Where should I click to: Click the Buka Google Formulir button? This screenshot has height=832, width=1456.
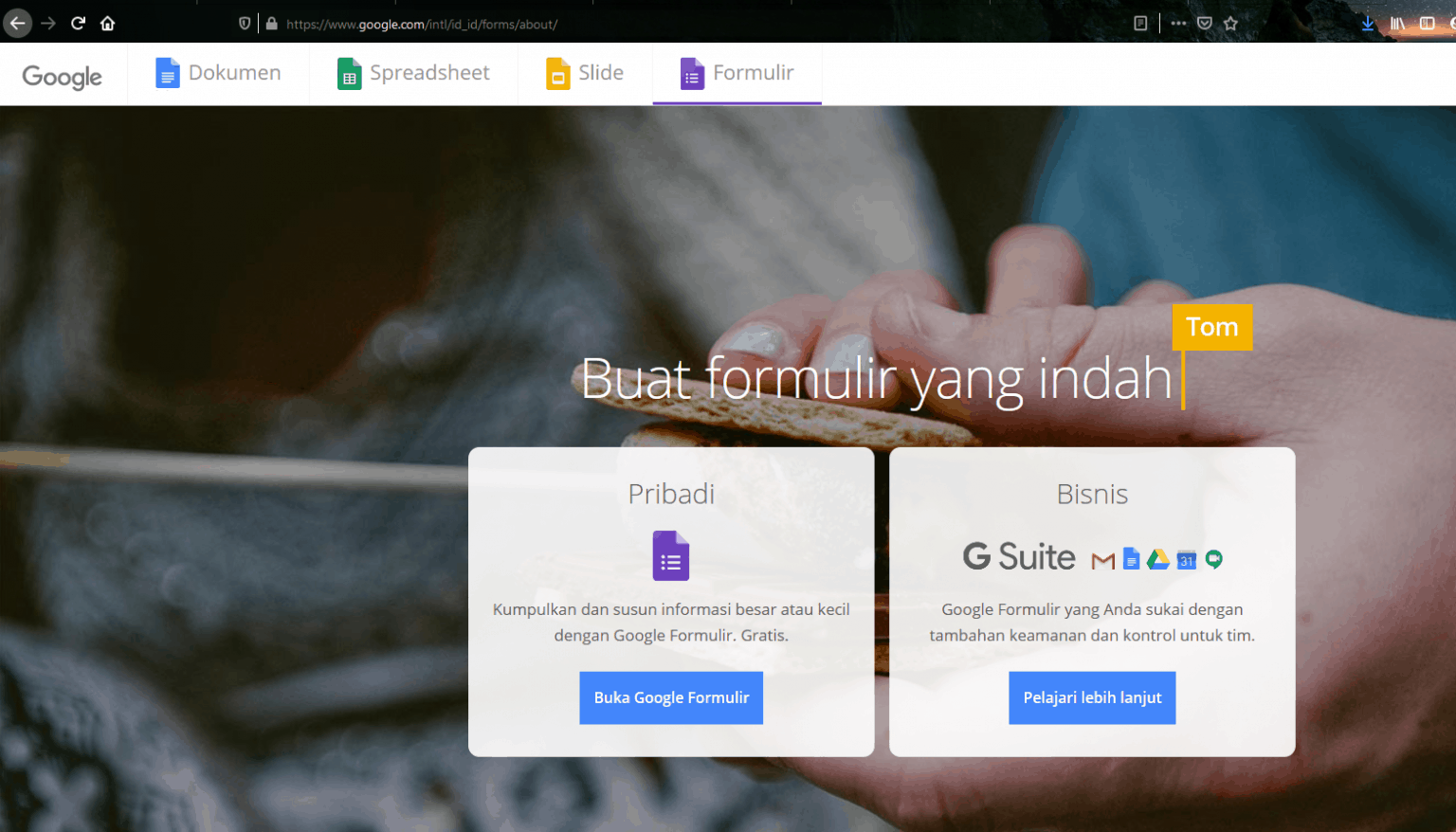pyautogui.click(x=670, y=697)
